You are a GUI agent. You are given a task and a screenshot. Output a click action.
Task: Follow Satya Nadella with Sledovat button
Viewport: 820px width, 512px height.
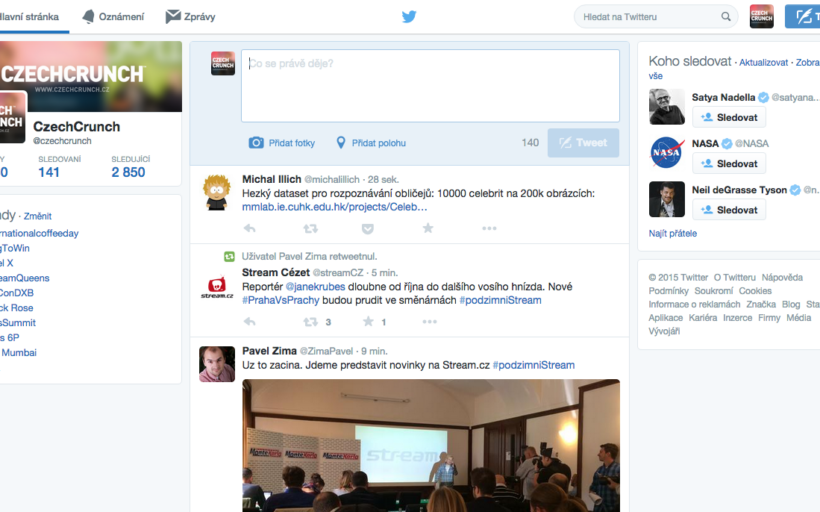[729, 117]
